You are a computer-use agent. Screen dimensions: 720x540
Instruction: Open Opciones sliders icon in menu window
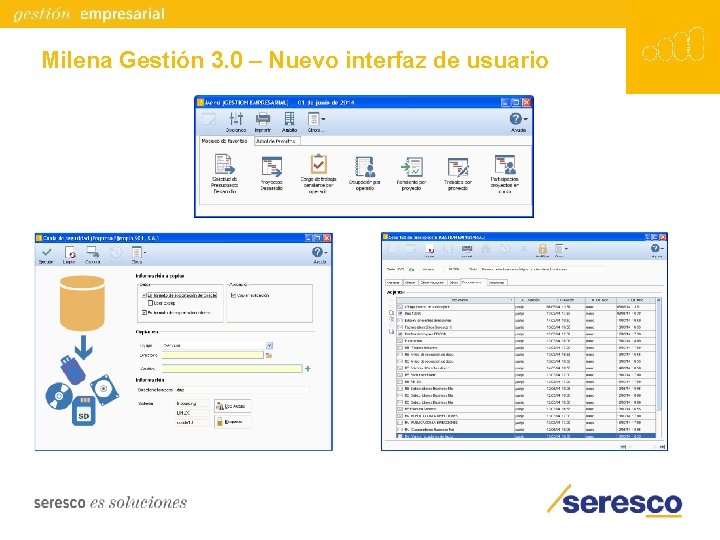point(236,119)
